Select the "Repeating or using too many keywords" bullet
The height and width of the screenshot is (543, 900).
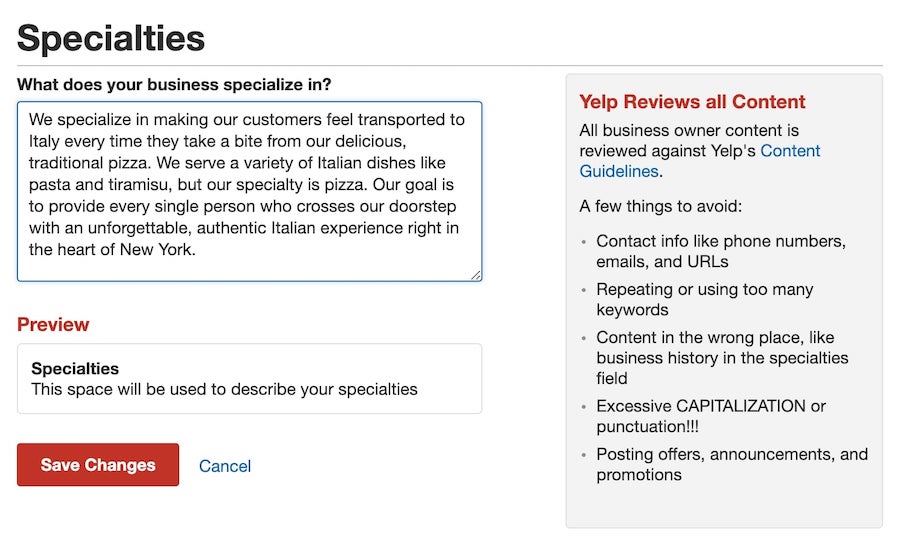[x=704, y=299]
